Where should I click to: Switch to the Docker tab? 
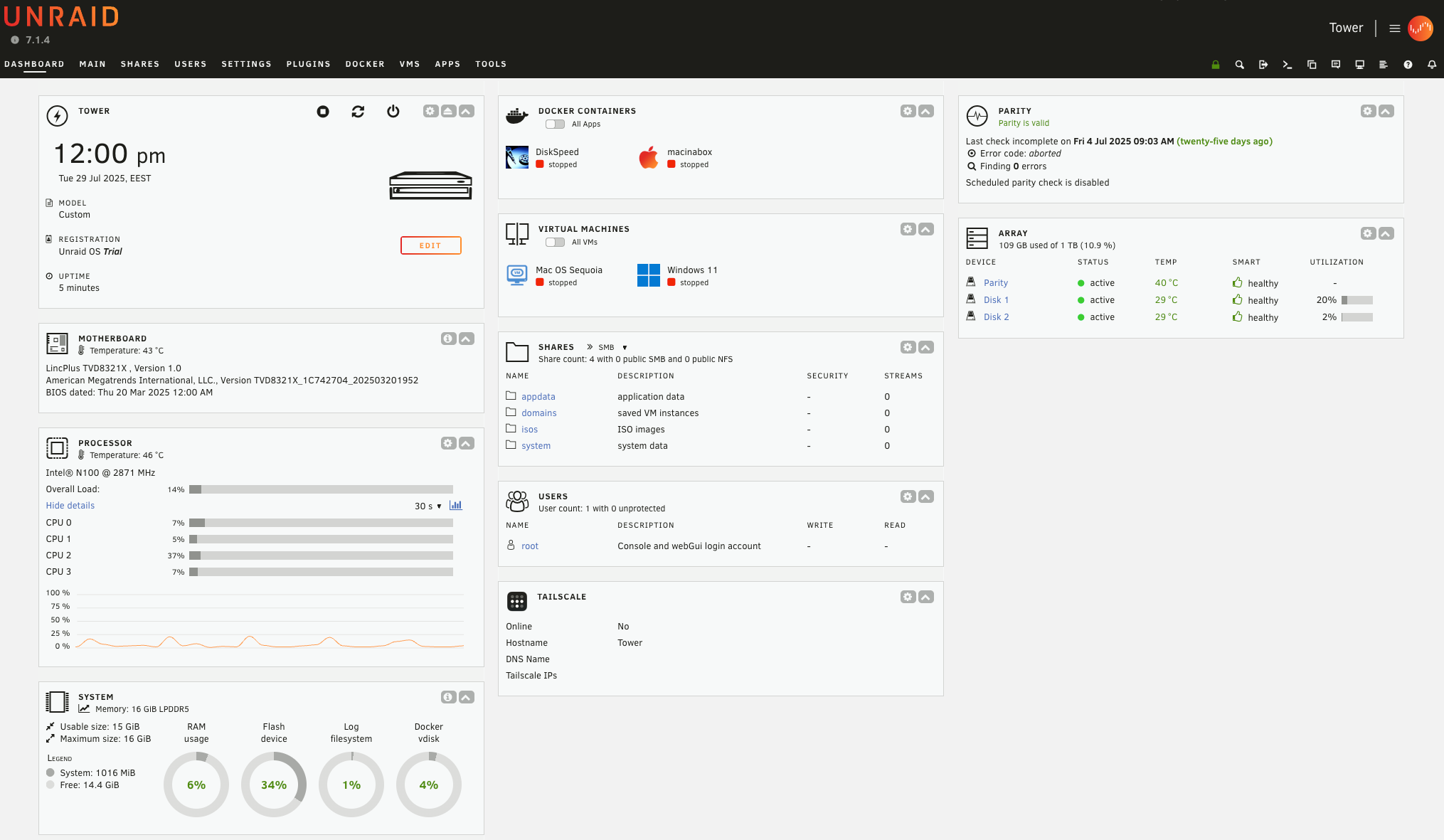pos(365,64)
